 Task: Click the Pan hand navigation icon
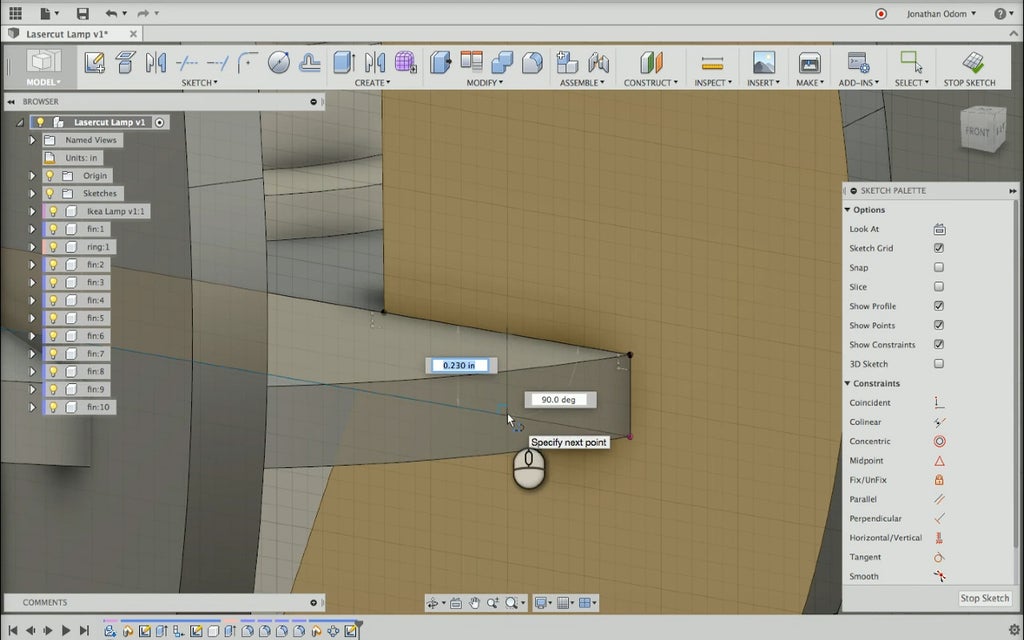click(474, 603)
